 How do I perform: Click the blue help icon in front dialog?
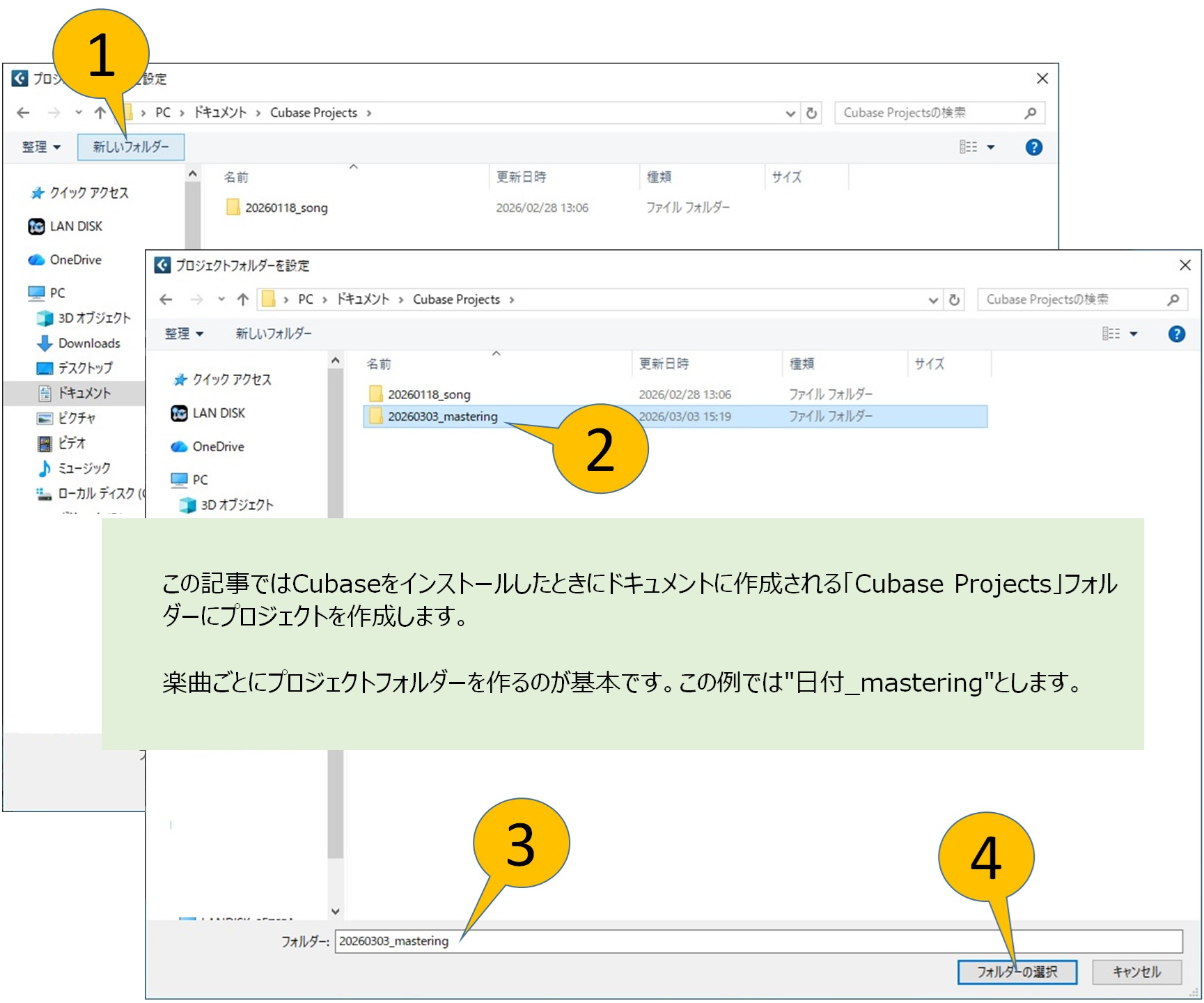[x=1176, y=334]
